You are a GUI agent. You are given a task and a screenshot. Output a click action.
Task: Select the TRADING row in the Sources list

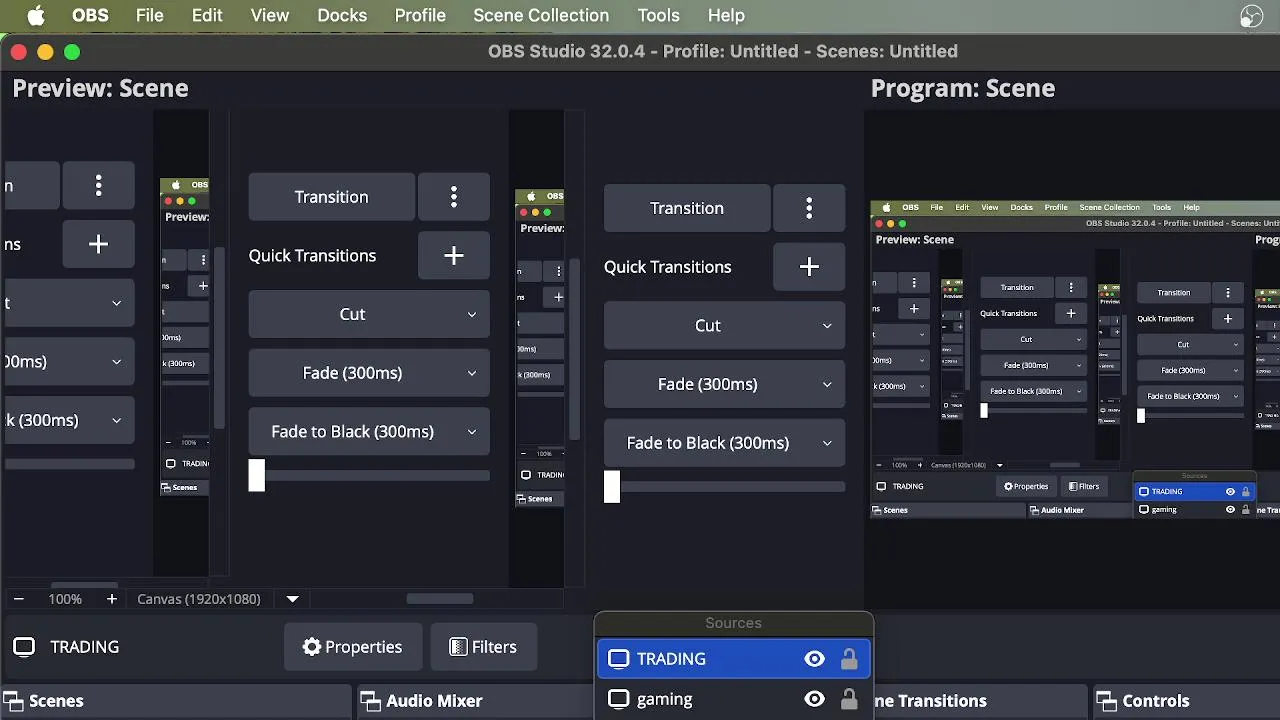pos(734,659)
